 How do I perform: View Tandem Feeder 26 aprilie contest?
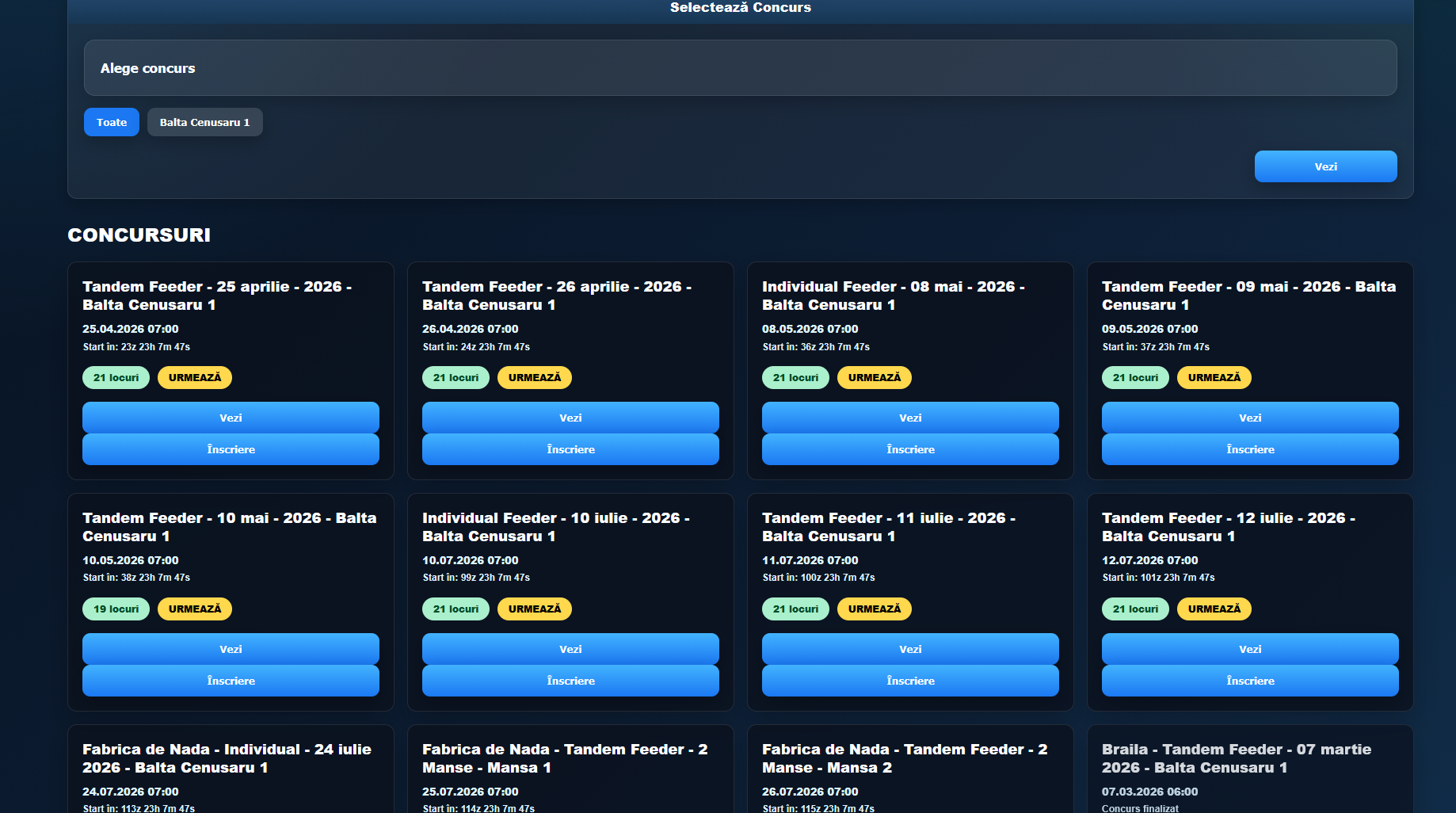[570, 418]
